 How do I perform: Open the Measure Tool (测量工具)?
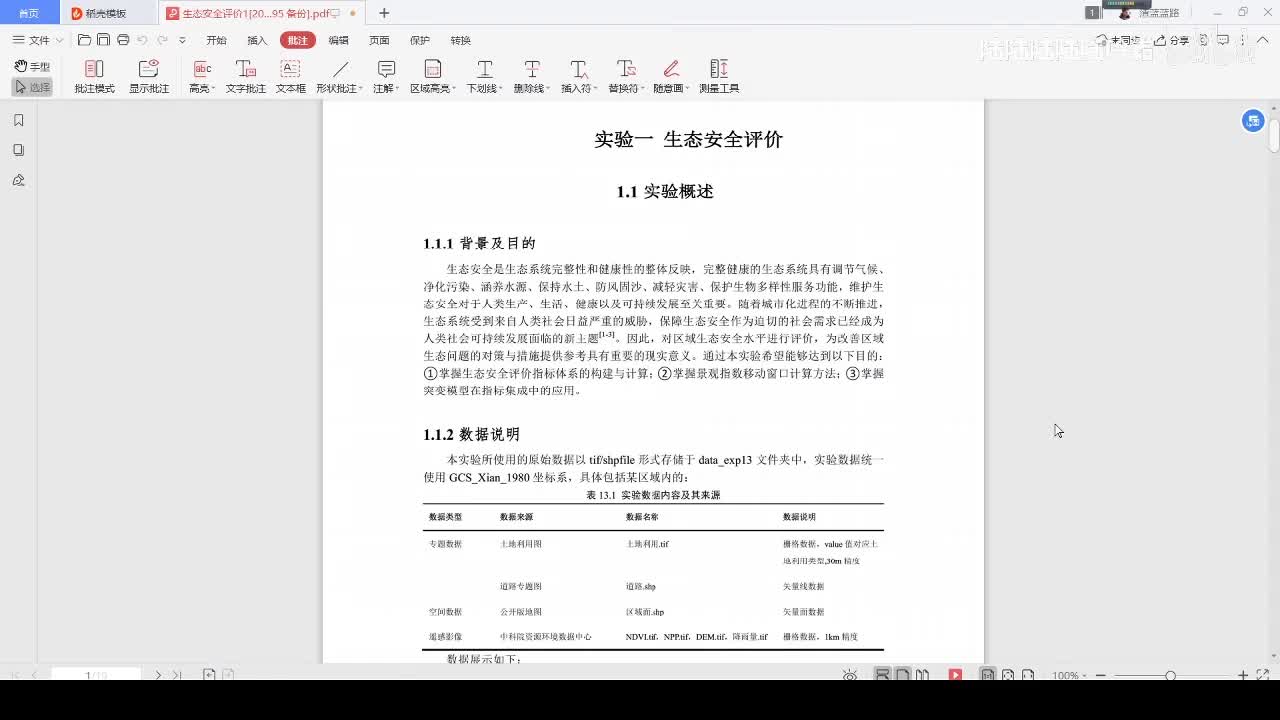pyautogui.click(x=719, y=76)
